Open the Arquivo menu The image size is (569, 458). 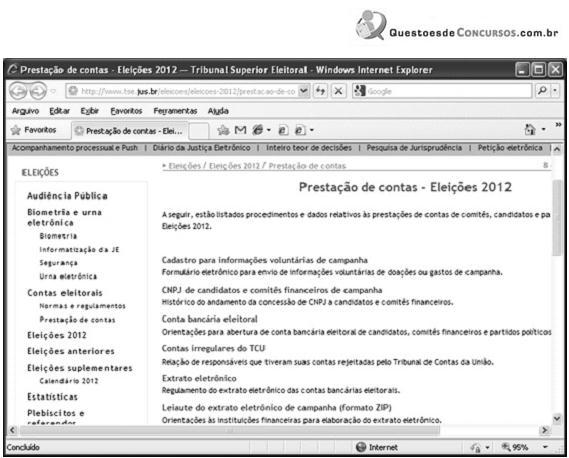pyautogui.click(x=25, y=111)
